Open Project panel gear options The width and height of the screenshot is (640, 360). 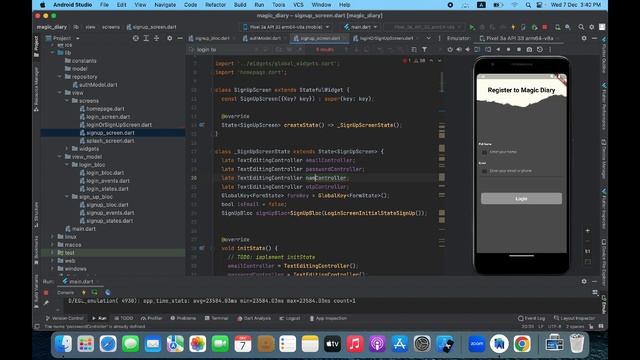point(169,38)
